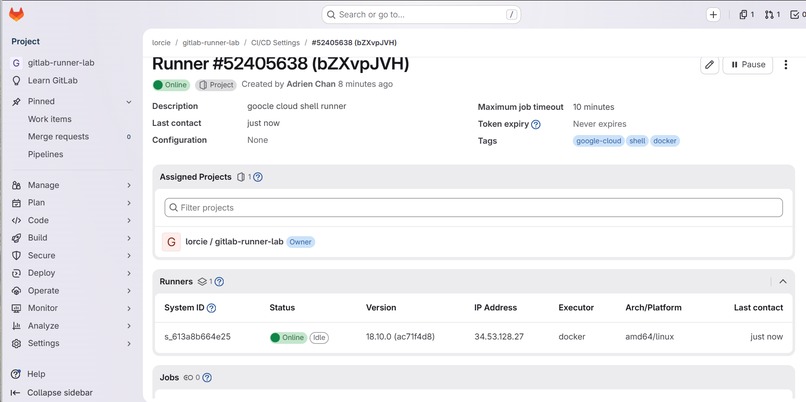Click the Pinned pin icon
Viewport: 806px width, 402px height.
[16, 101]
